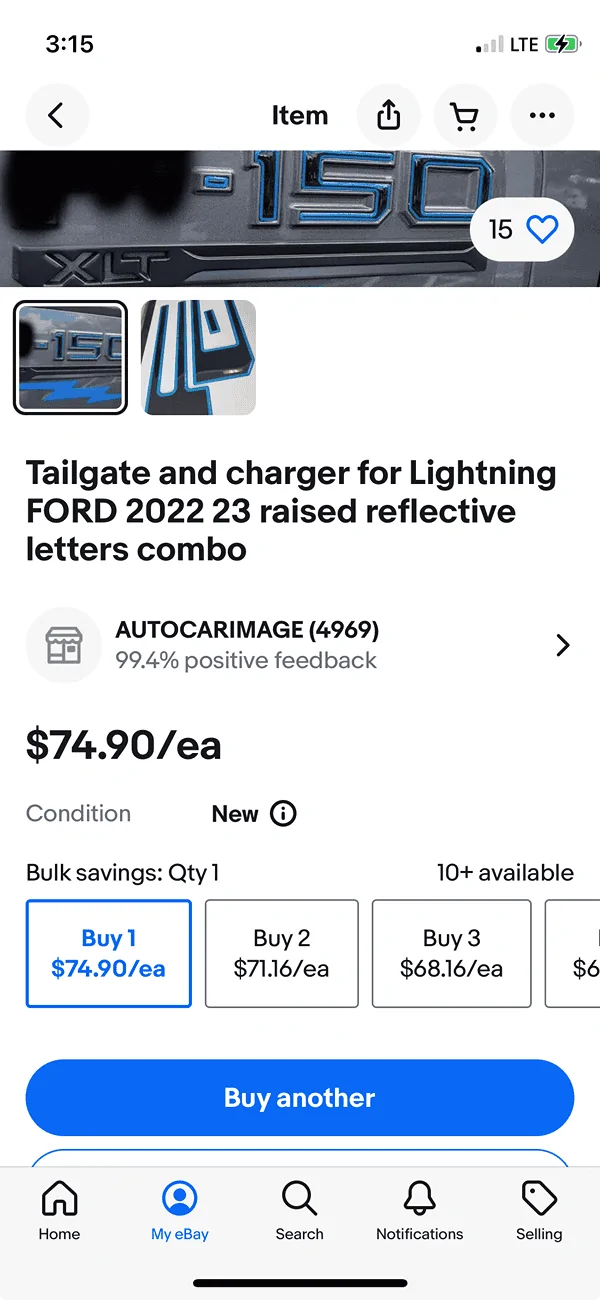Open the AUTOCARIMAGE store icon
The height and width of the screenshot is (1300, 600).
tap(63, 645)
